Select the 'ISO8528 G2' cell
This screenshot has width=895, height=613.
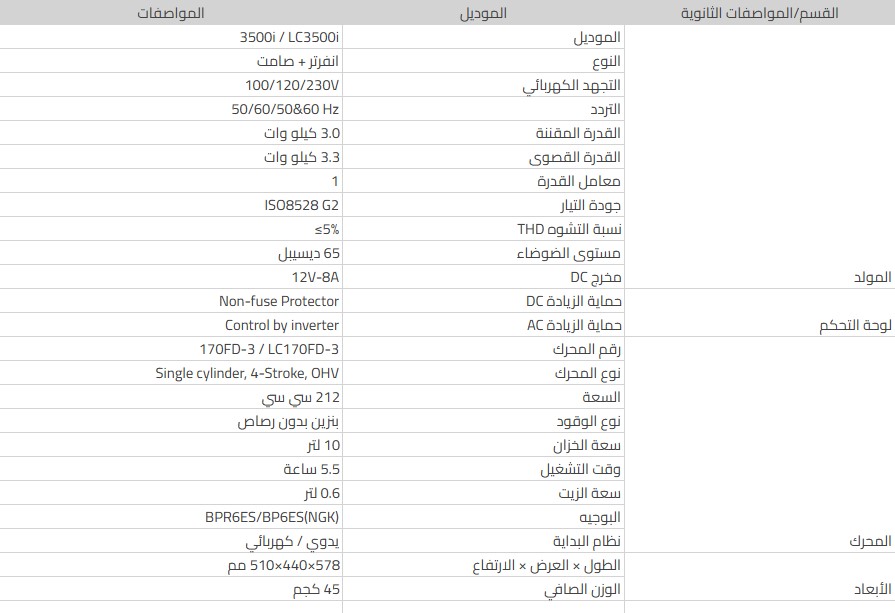tap(301, 205)
